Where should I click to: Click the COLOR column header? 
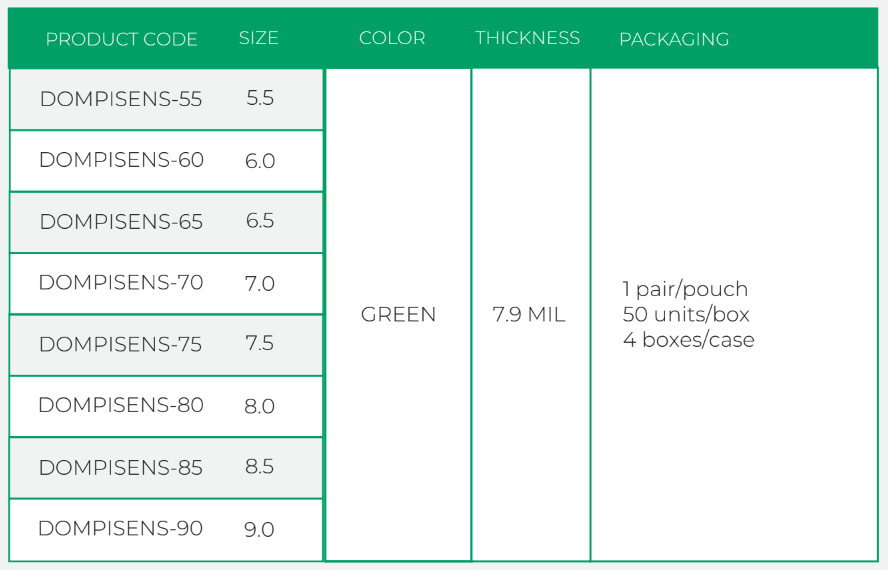(392, 38)
